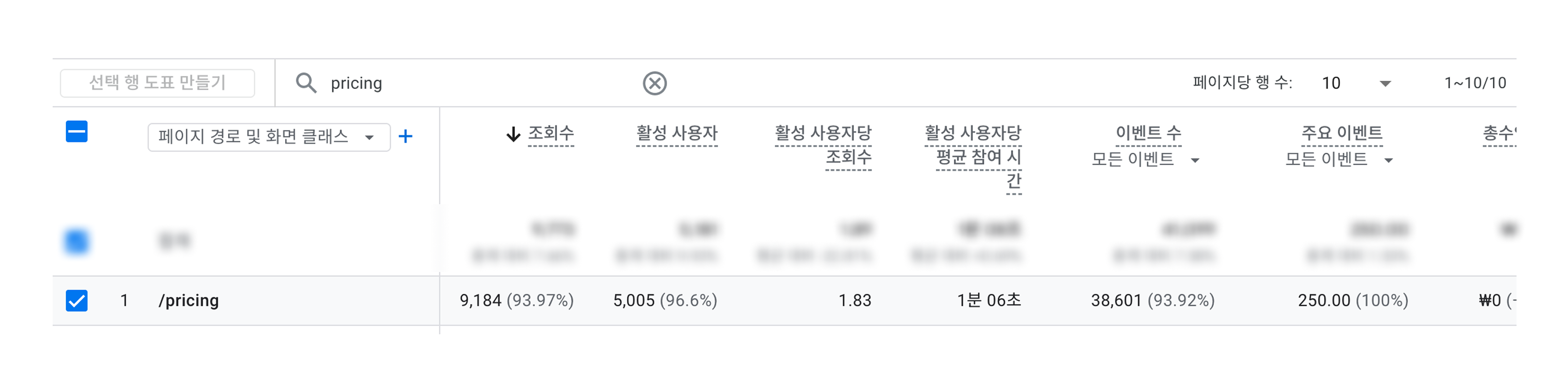
Task: Open the /pricing page path entry
Action: point(189,300)
